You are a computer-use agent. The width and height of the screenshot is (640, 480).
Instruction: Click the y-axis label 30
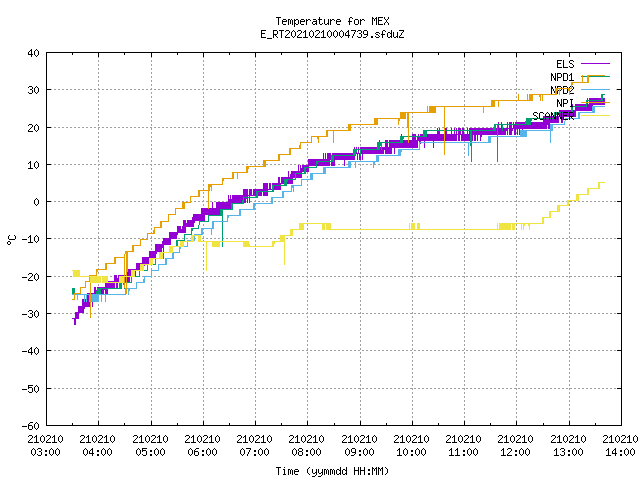pyautogui.click(x=33, y=90)
